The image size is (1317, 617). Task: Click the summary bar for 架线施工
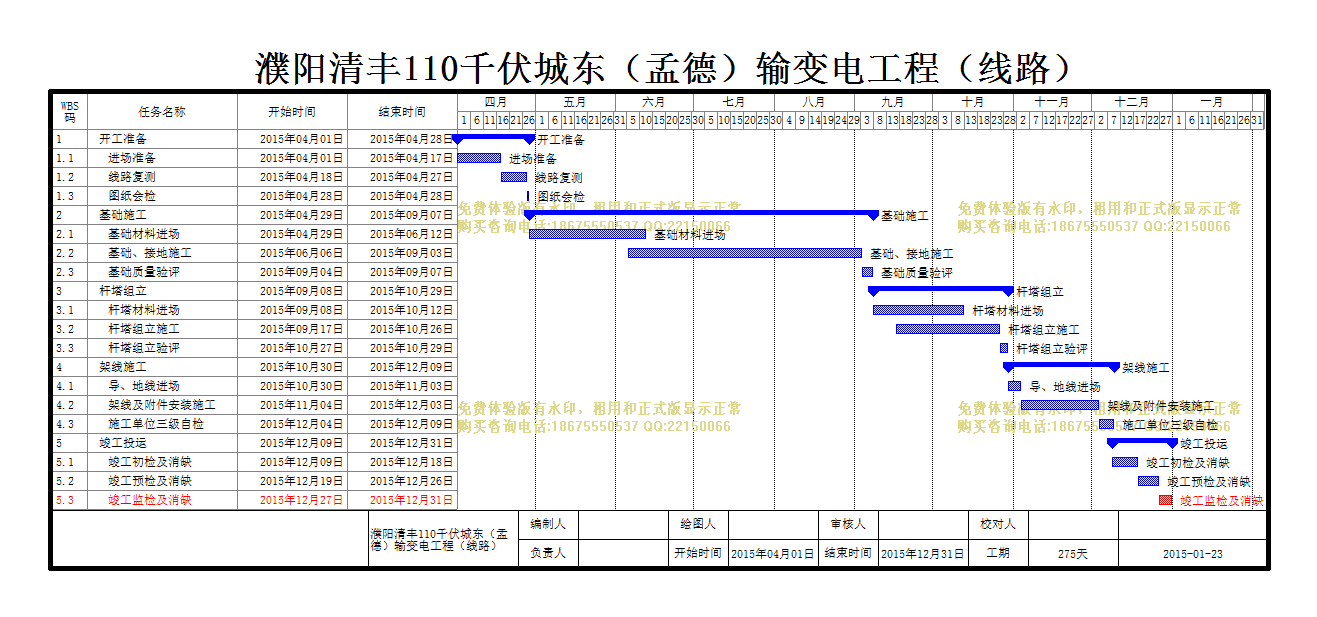pos(1062,366)
